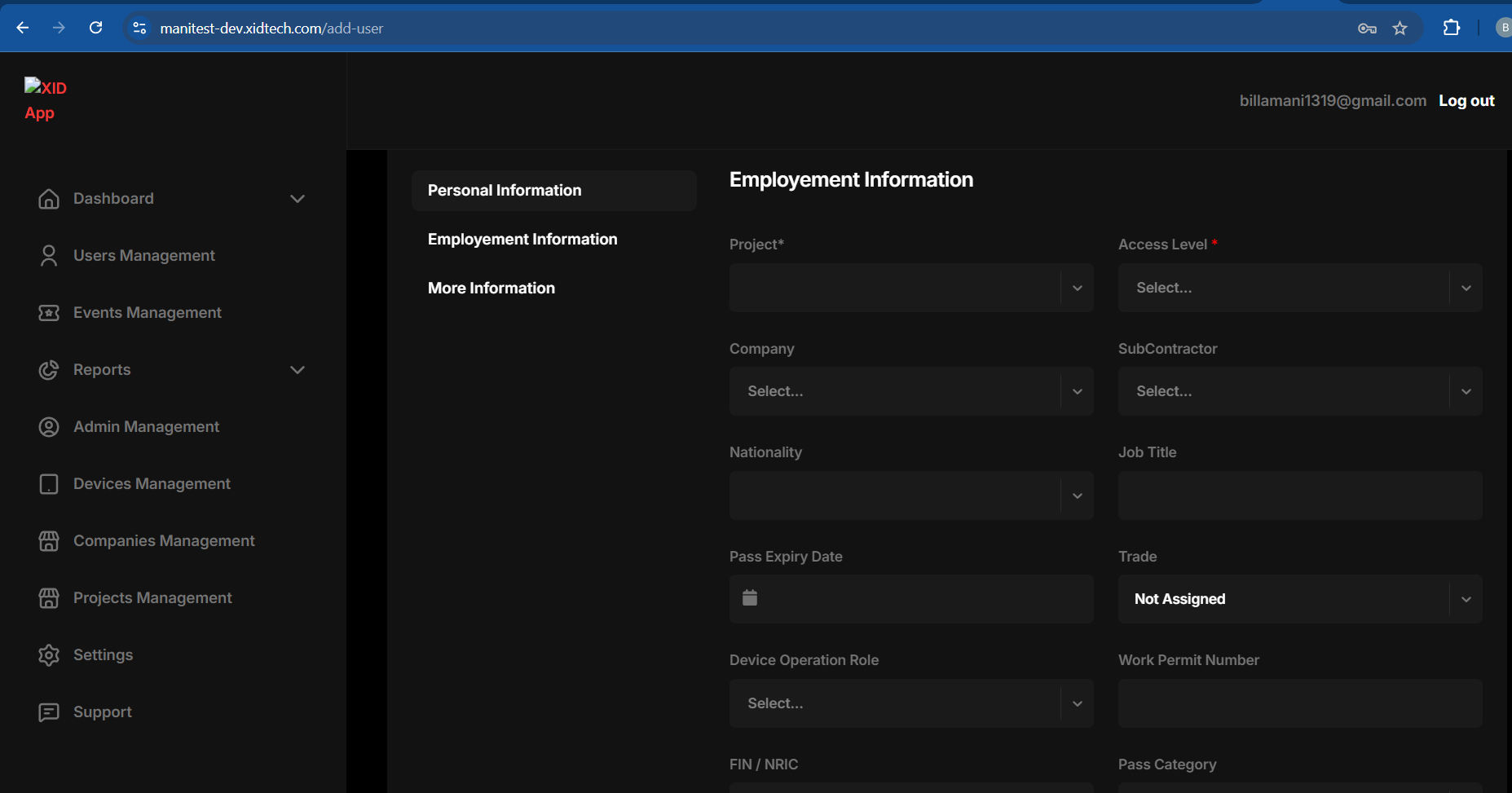The height and width of the screenshot is (793, 1512).
Task: Open the Trade dropdown showing Not Assigned
Action: click(x=1299, y=599)
